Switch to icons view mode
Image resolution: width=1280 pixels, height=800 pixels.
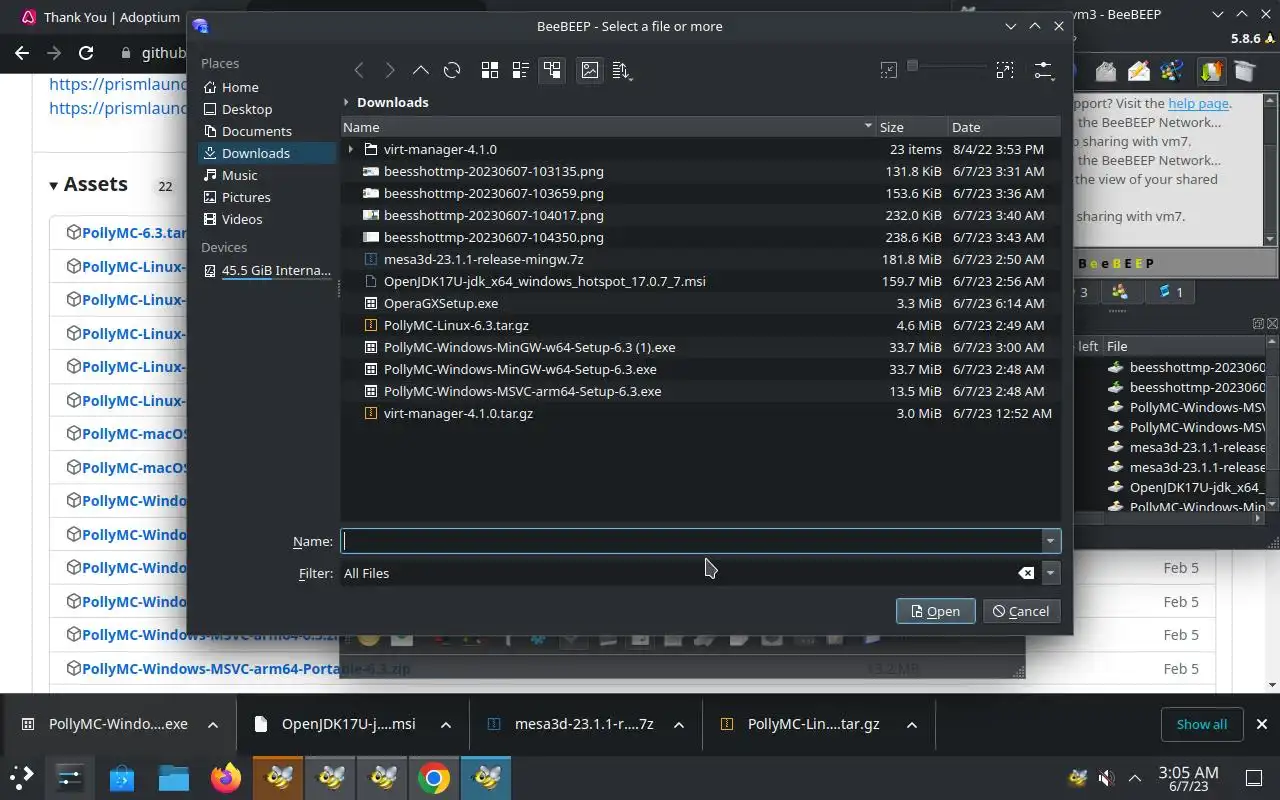click(490, 70)
